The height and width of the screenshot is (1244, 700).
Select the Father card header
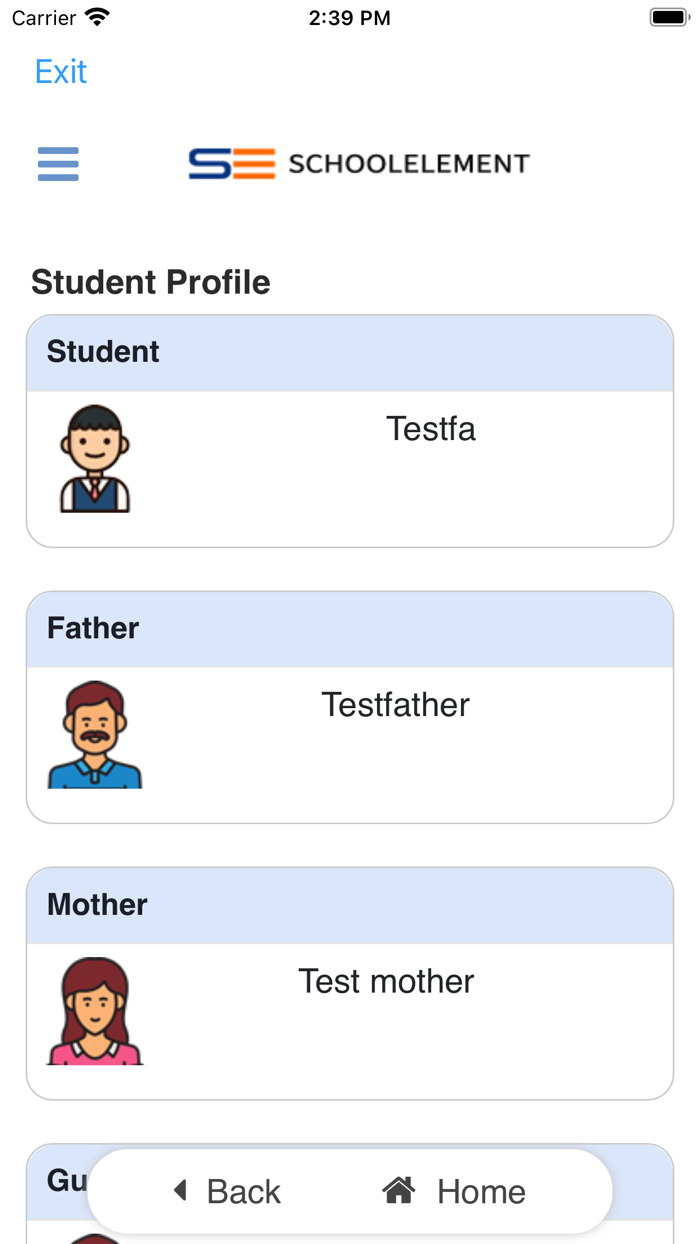350,629
